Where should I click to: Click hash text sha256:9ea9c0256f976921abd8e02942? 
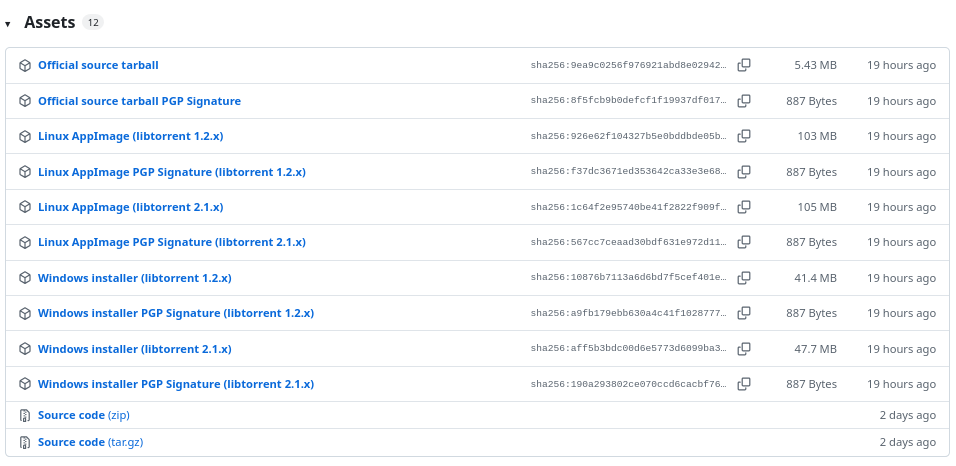[629, 65]
